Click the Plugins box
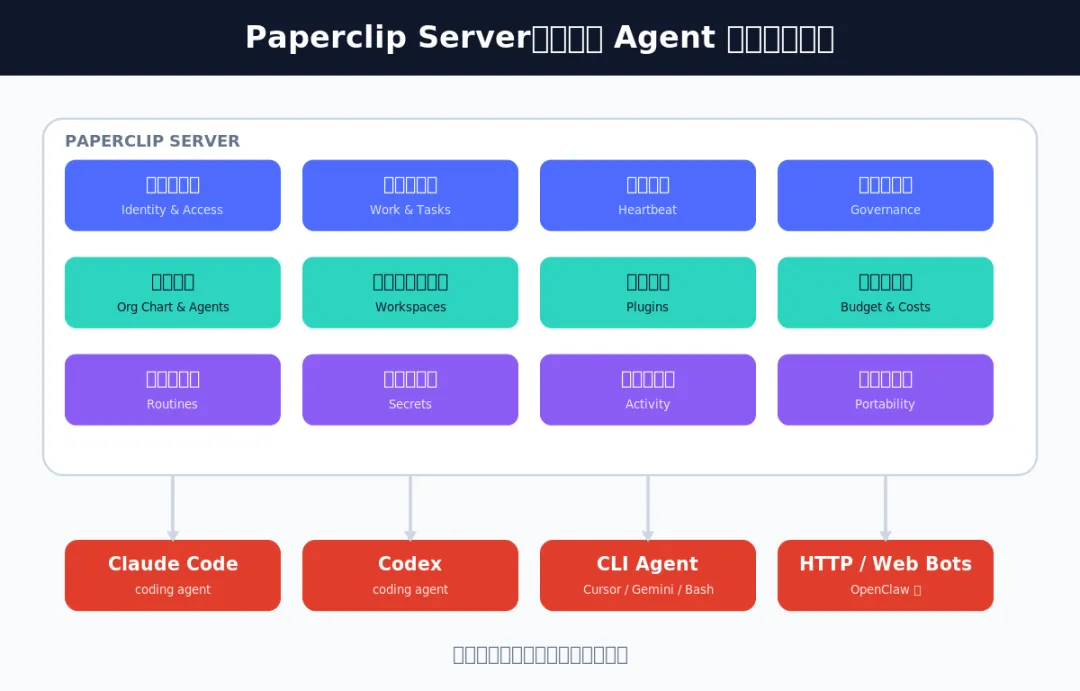This screenshot has width=1080, height=691. [647, 293]
